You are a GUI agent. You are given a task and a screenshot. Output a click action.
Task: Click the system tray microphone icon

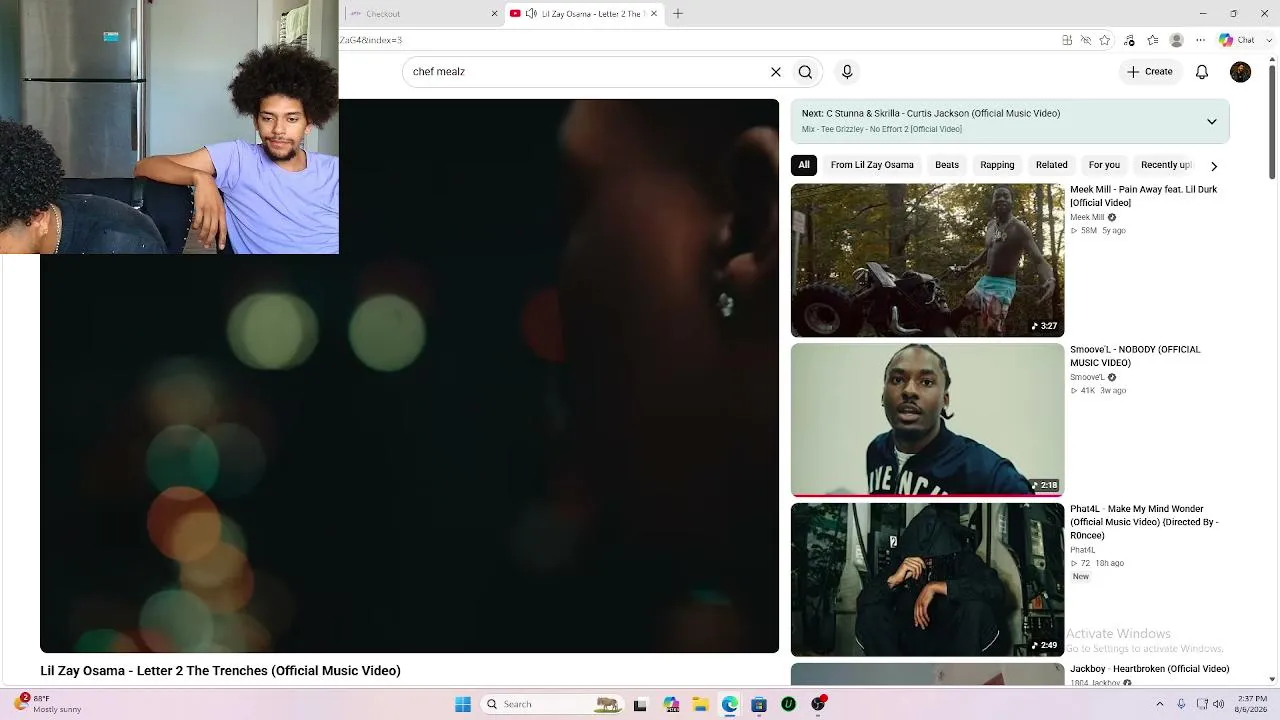coord(1182,704)
